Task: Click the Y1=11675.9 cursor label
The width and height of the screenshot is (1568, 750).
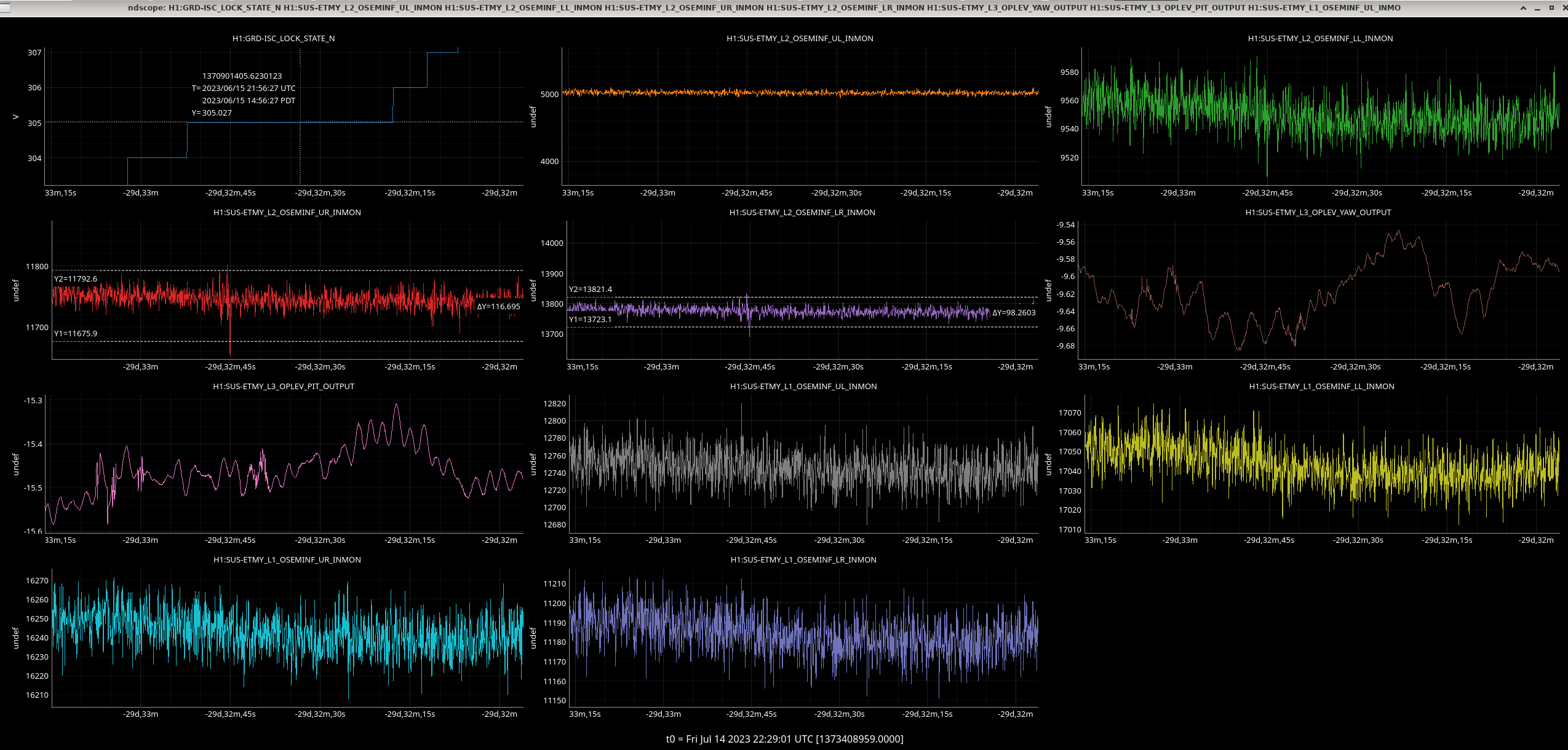Action: pos(76,334)
